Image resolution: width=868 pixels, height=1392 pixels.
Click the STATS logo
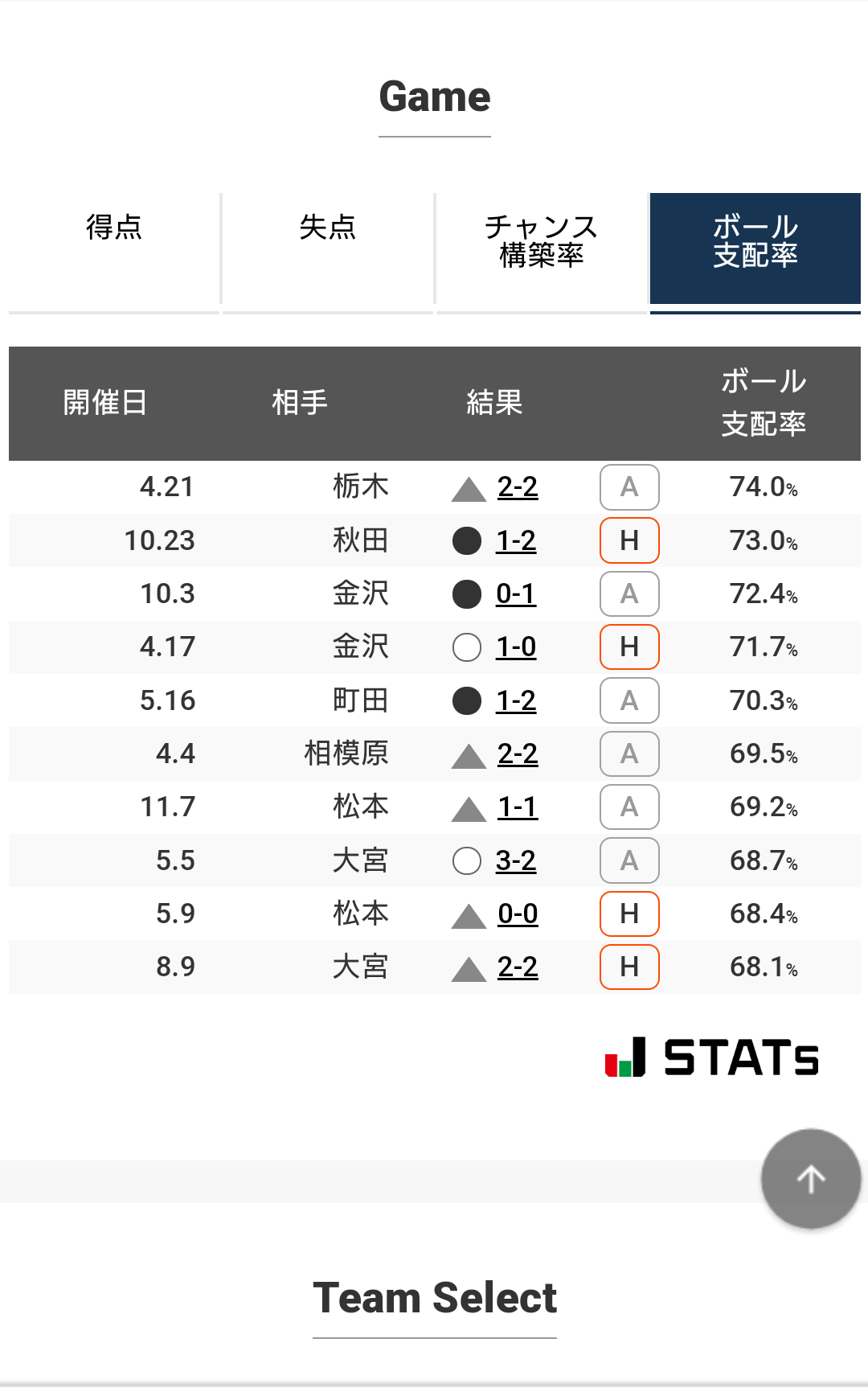[x=712, y=1057]
